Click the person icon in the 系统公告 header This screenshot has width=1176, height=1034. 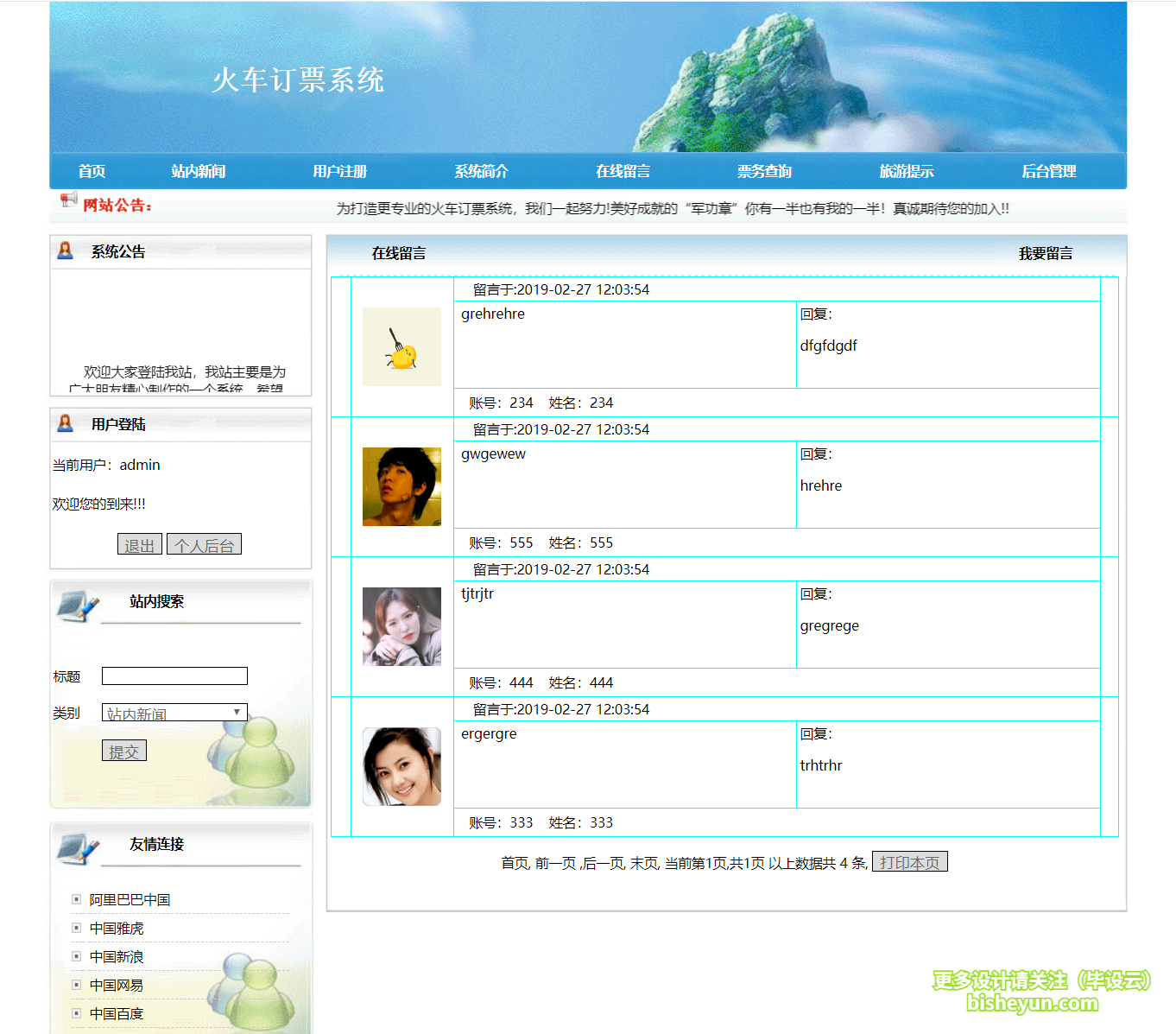click(65, 251)
